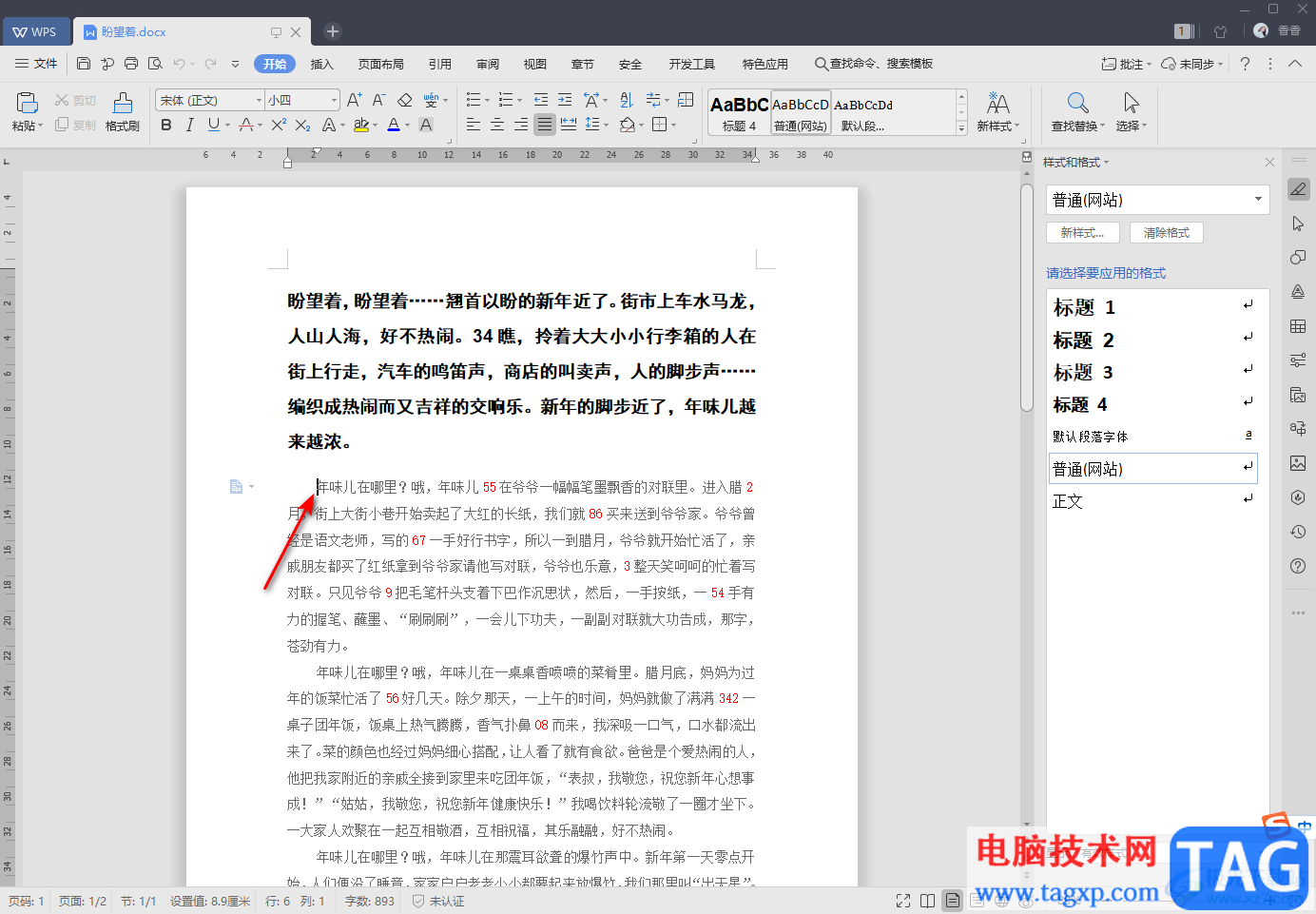1316x914 pixels.
Task: Click the 清除格式 button
Action: pyautogui.click(x=1167, y=233)
